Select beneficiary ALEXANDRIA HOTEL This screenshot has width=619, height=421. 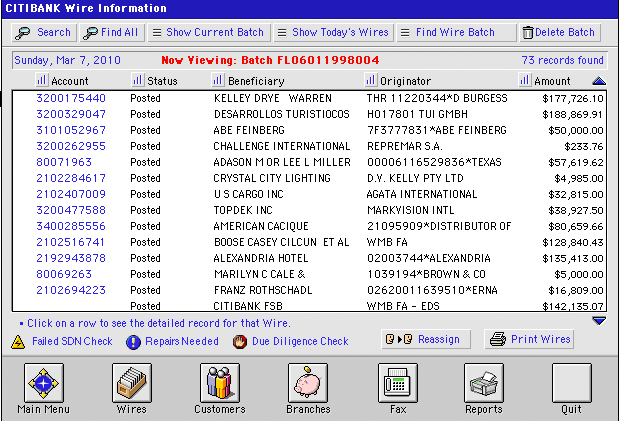261,258
